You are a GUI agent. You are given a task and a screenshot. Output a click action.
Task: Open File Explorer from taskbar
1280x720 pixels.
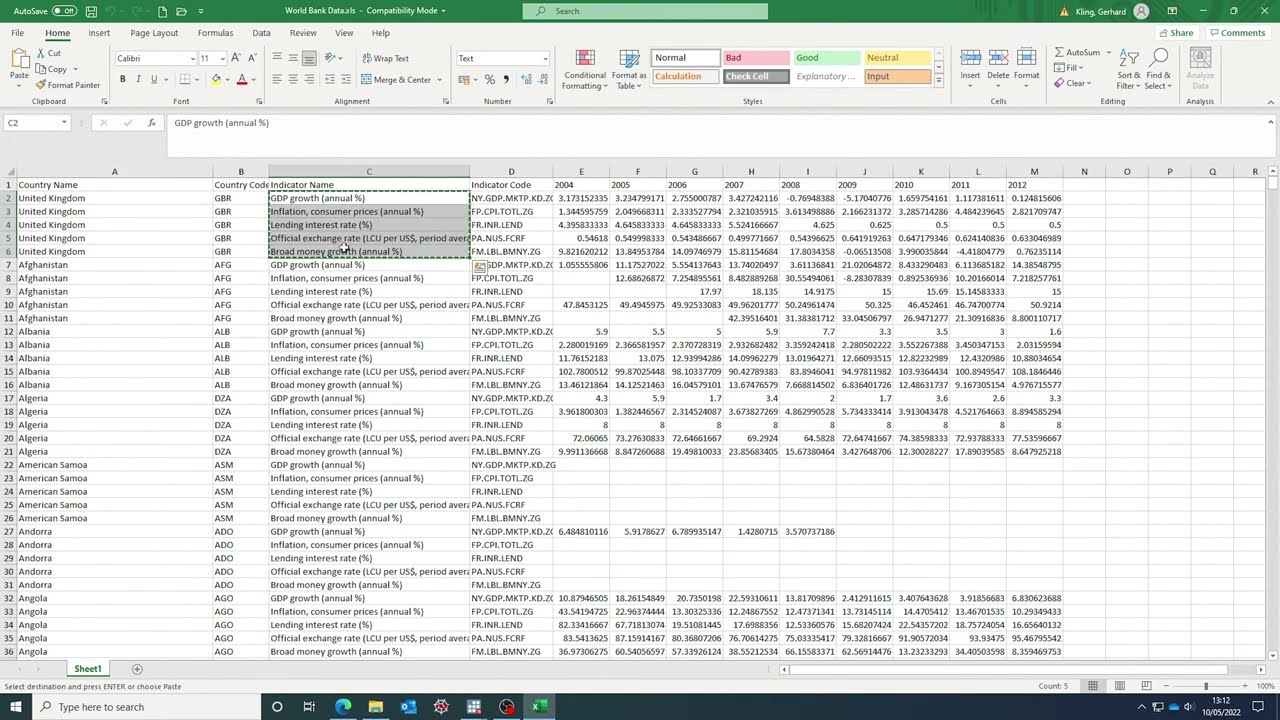[375, 707]
